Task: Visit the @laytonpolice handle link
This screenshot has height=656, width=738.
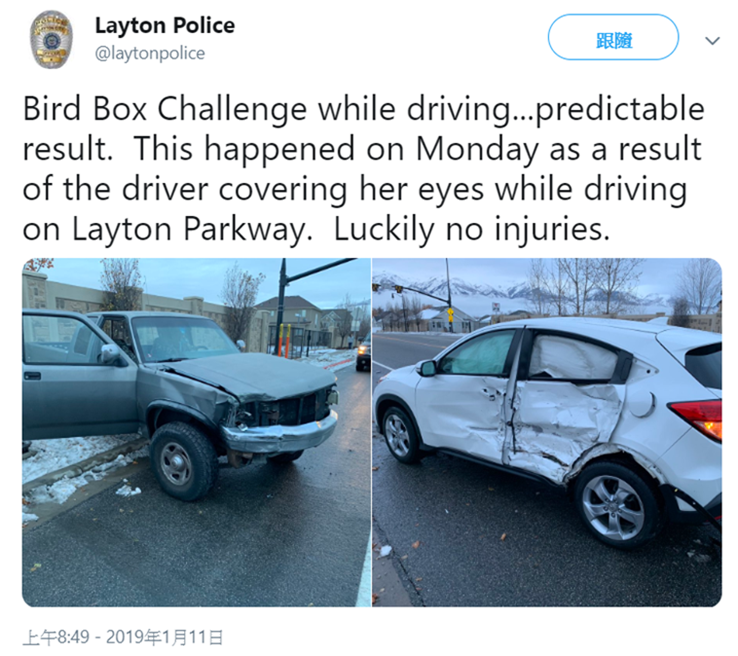Action: (150, 53)
